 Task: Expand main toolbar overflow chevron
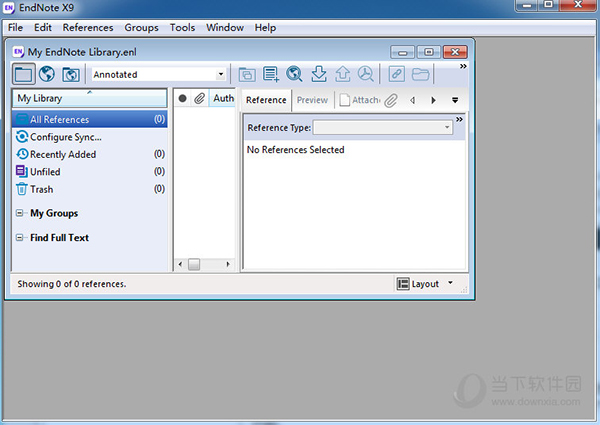pos(463,66)
